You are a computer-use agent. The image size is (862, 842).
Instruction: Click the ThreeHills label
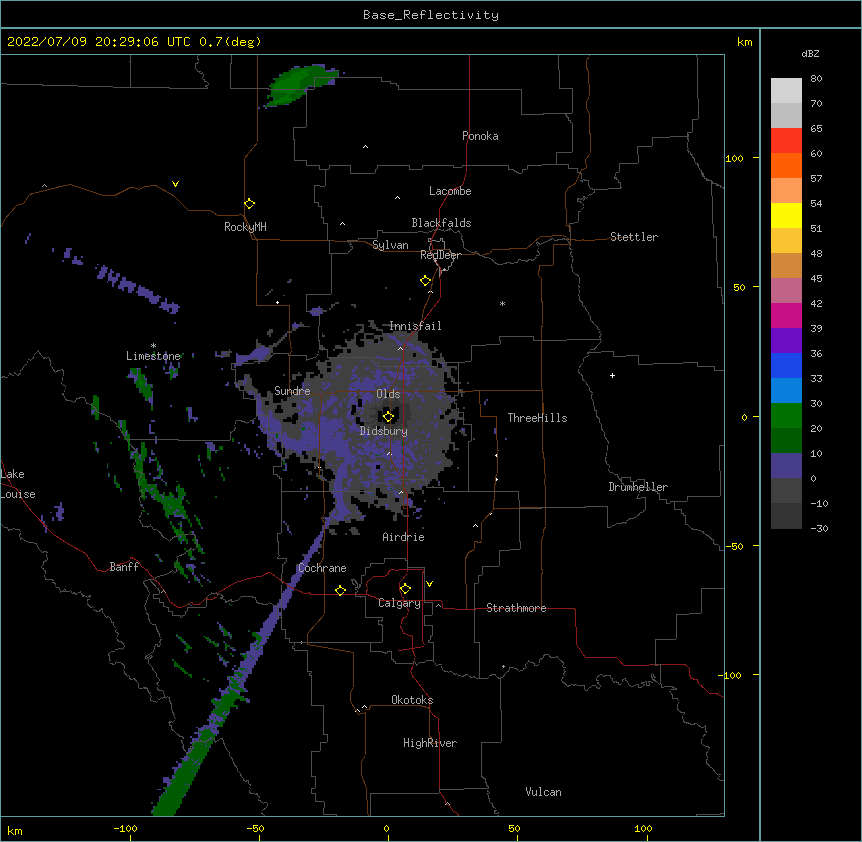[x=537, y=418]
